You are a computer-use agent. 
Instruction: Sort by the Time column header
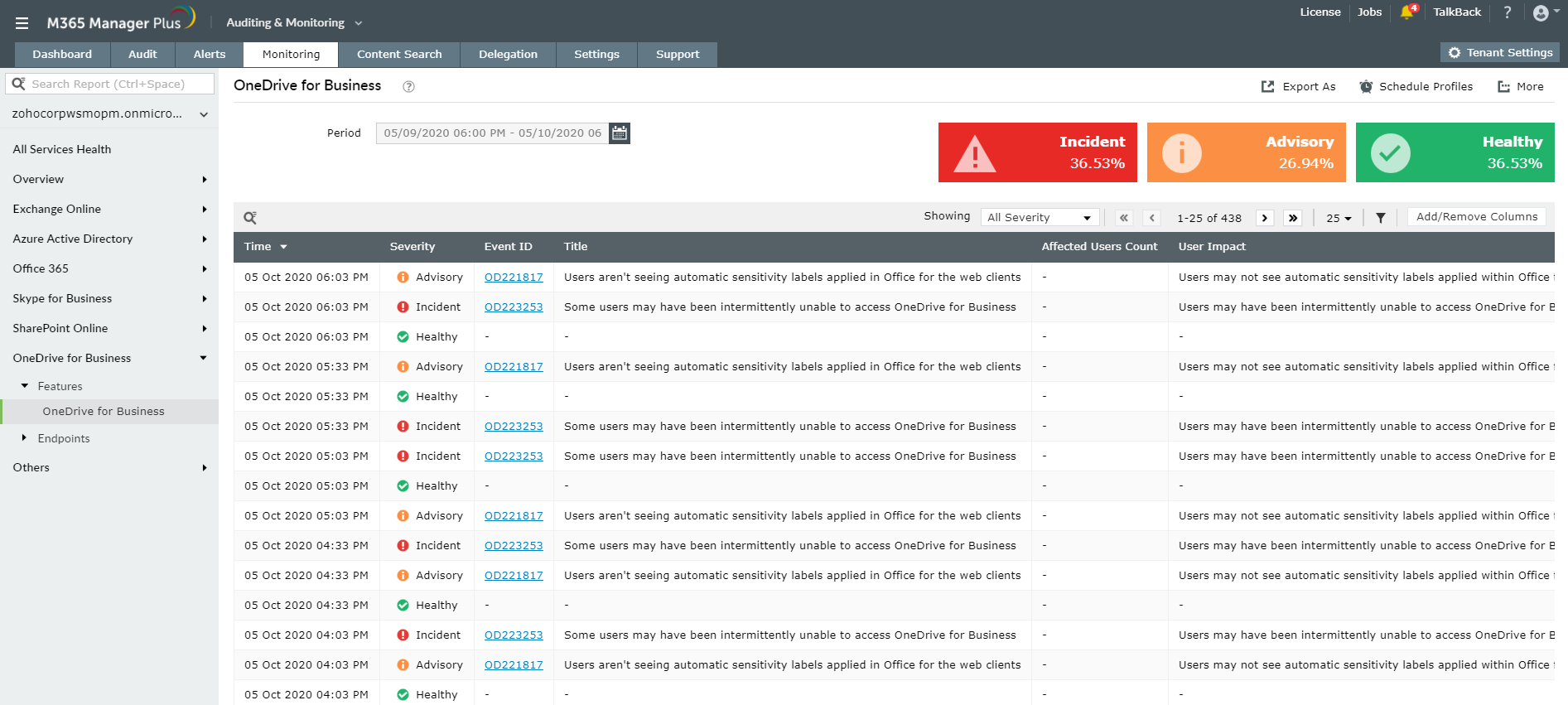265,247
